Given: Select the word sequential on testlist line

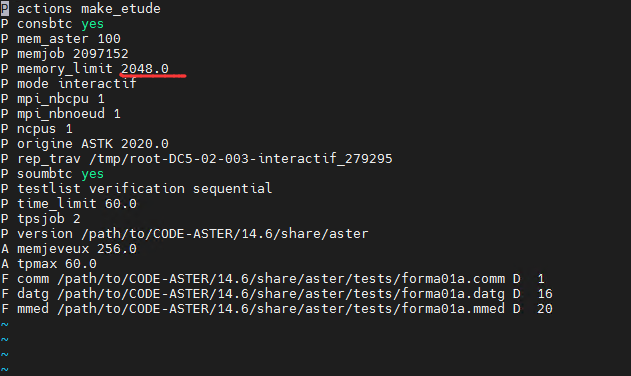Looking at the screenshot, I should (232, 189).
